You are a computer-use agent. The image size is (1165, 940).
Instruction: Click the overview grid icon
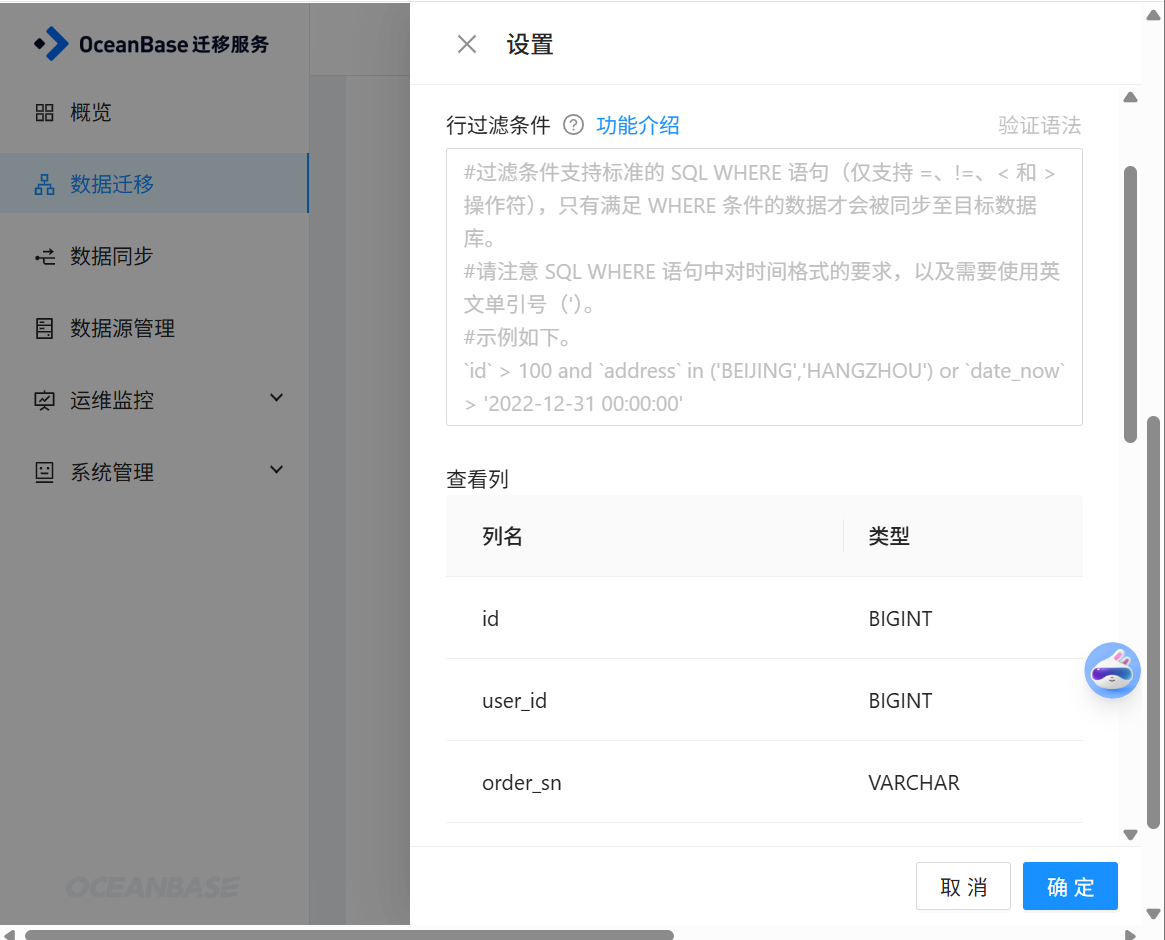pos(44,112)
